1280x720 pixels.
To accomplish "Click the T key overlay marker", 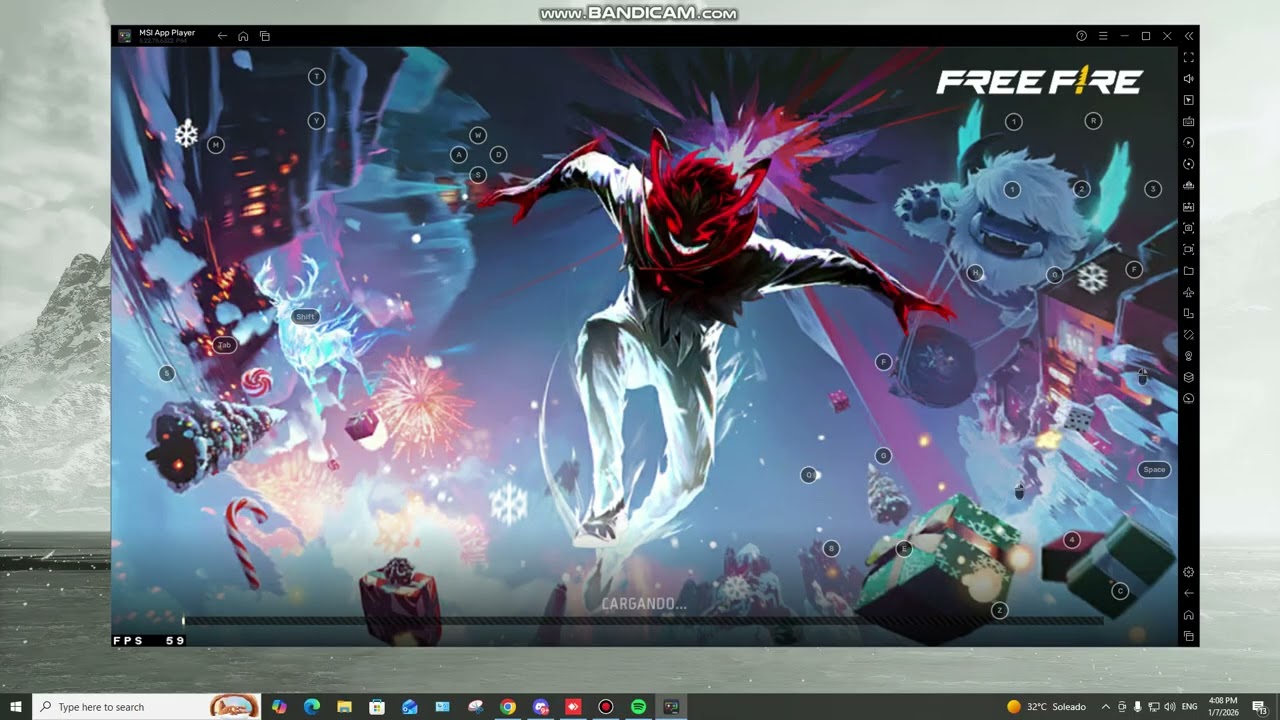I will coord(316,77).
